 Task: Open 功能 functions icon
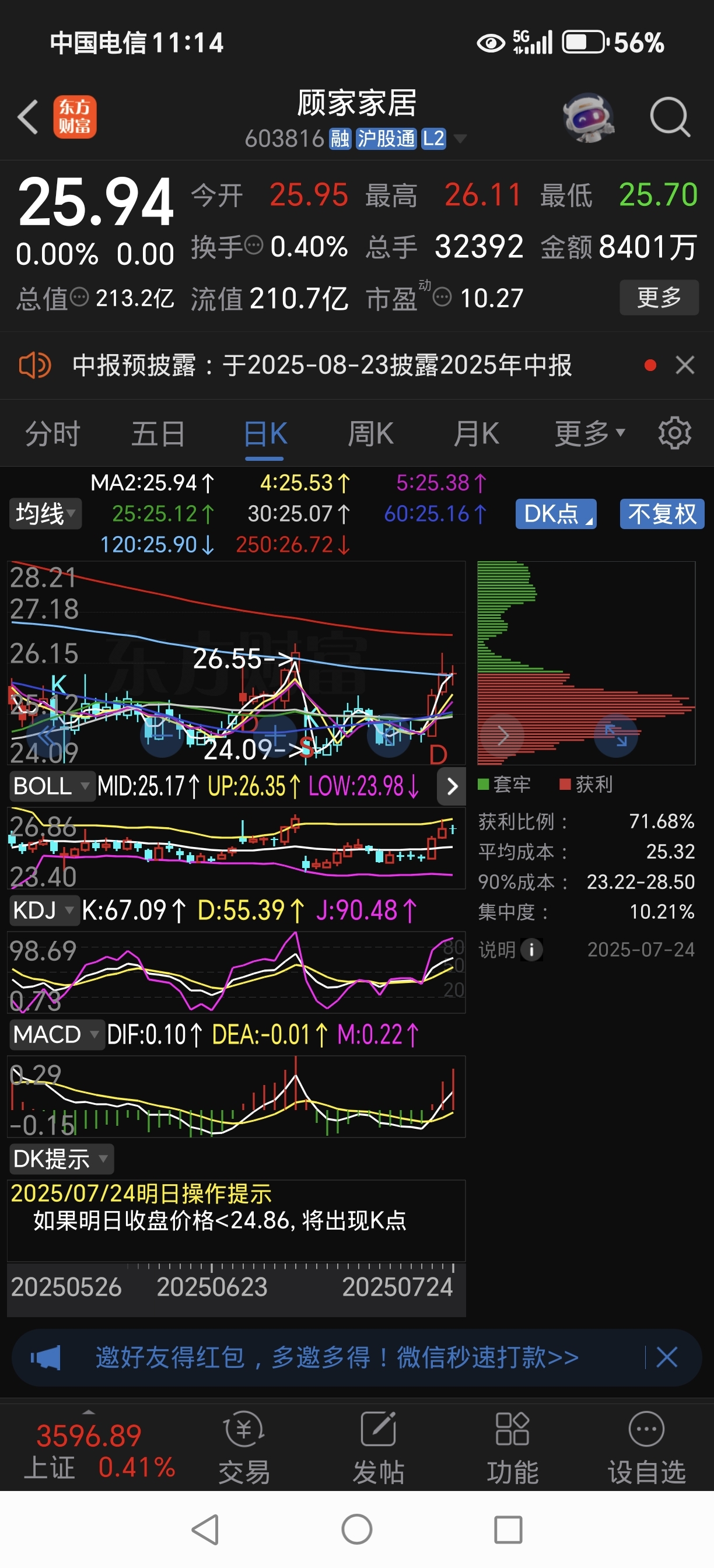click(513, 1448)
